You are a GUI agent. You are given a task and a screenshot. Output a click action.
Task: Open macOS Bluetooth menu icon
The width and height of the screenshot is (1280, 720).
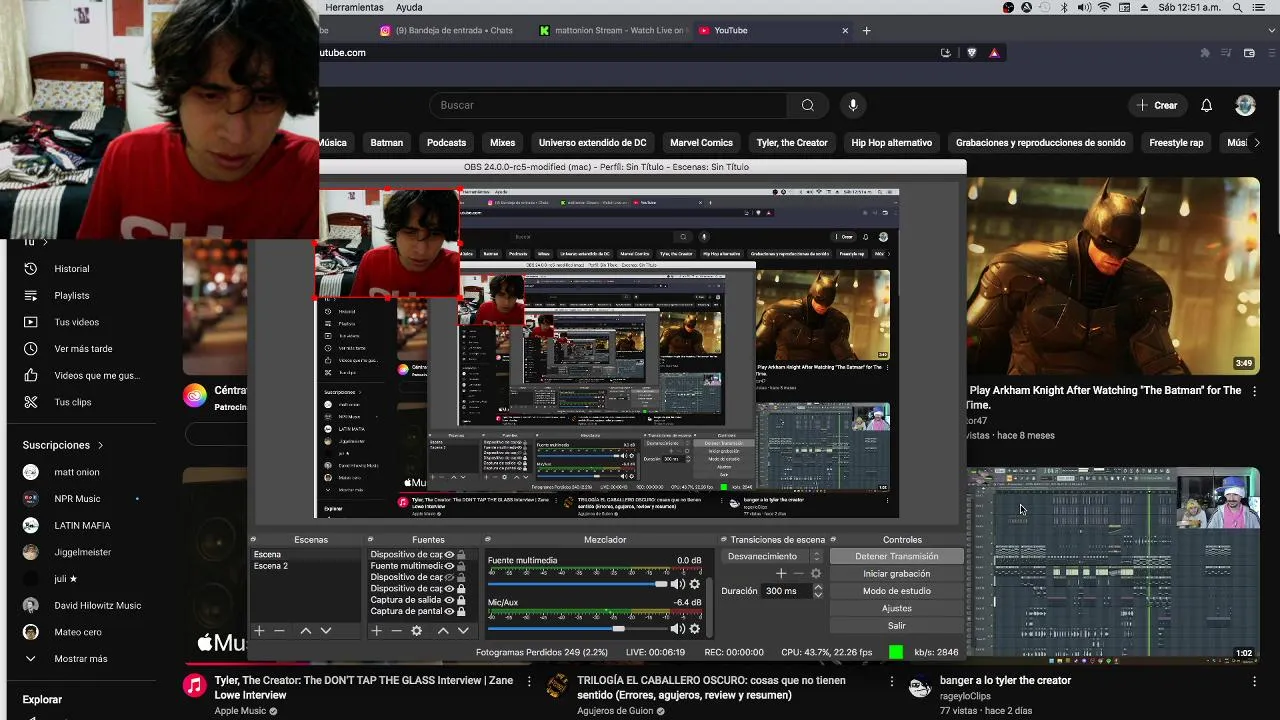[1064, 7]
